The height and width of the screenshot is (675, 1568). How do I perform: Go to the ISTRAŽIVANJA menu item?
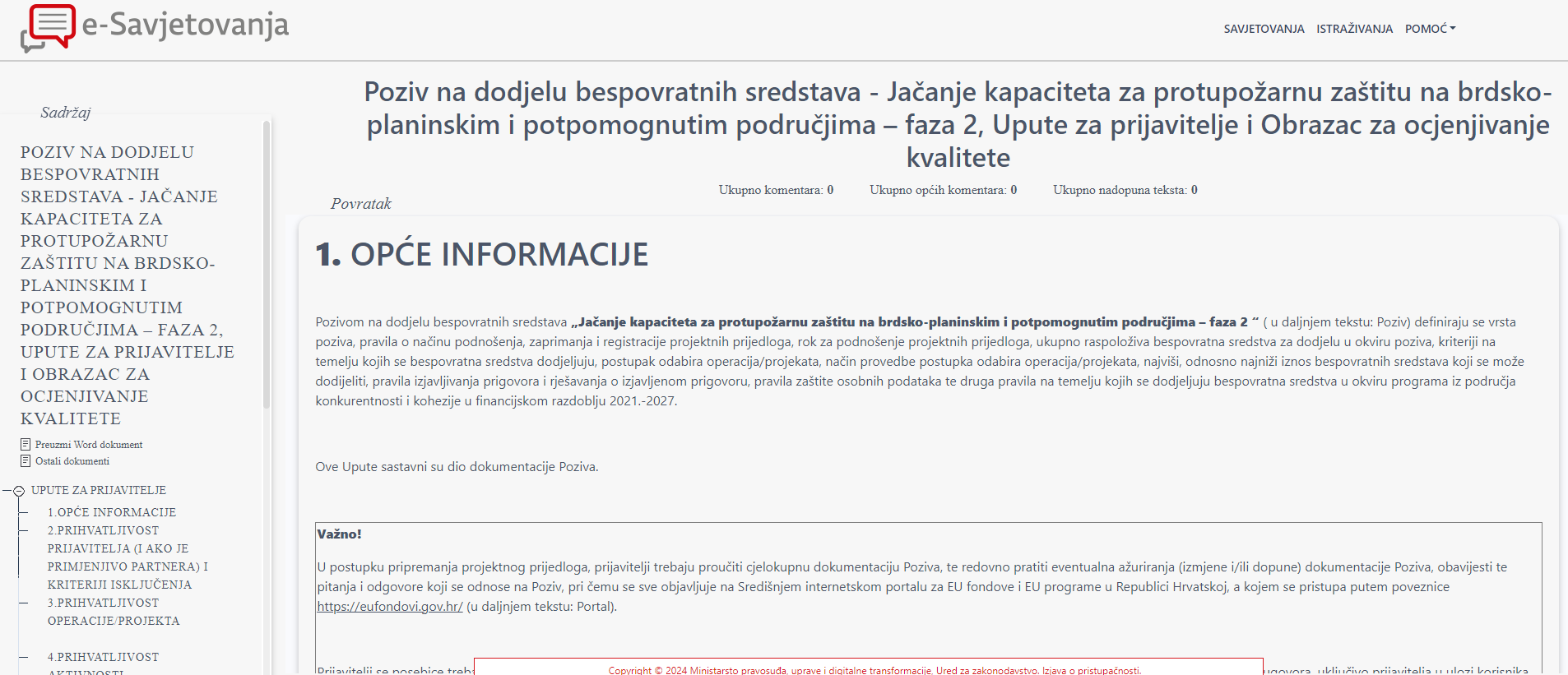pos(1354,29)
